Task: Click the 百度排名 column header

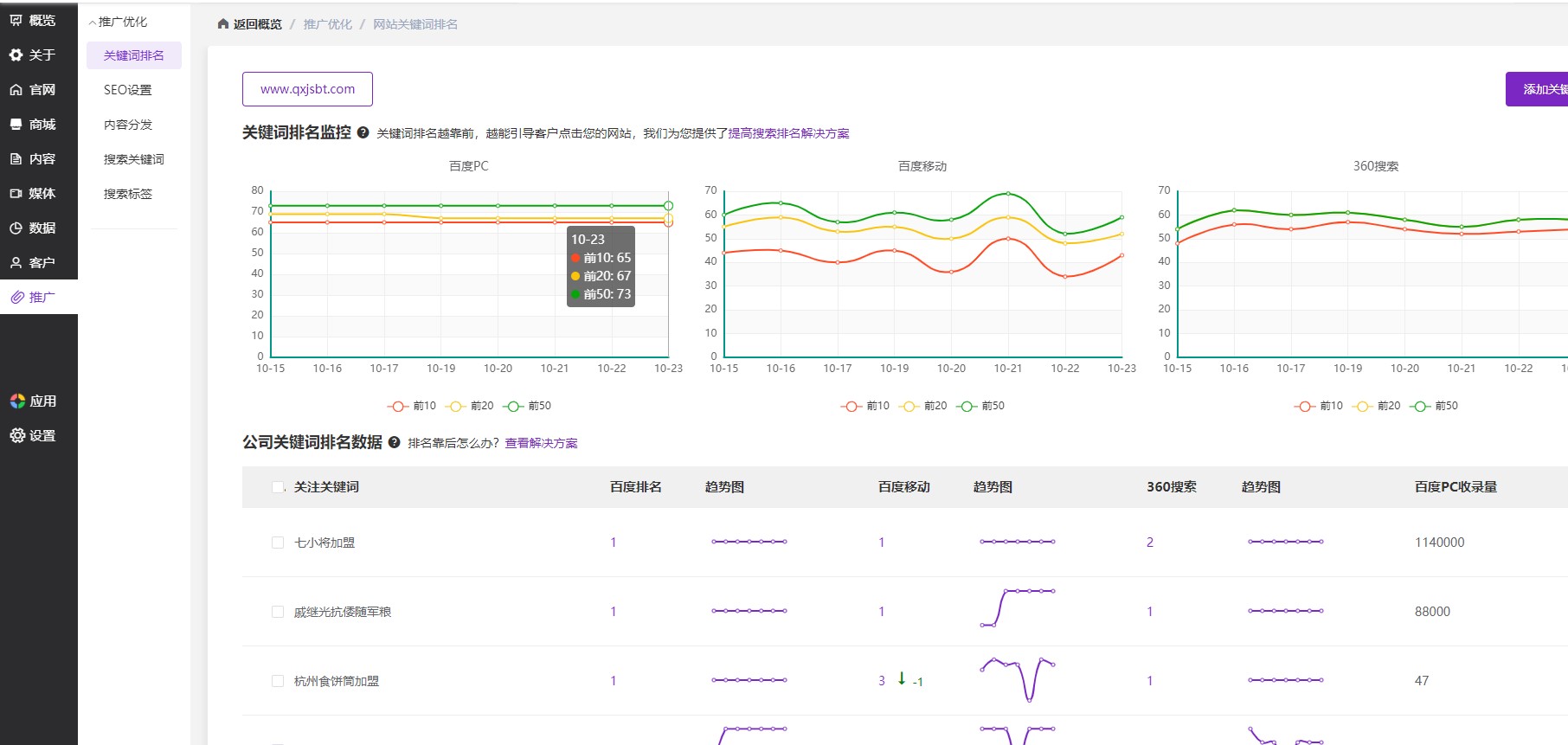Action: (636, 487)
